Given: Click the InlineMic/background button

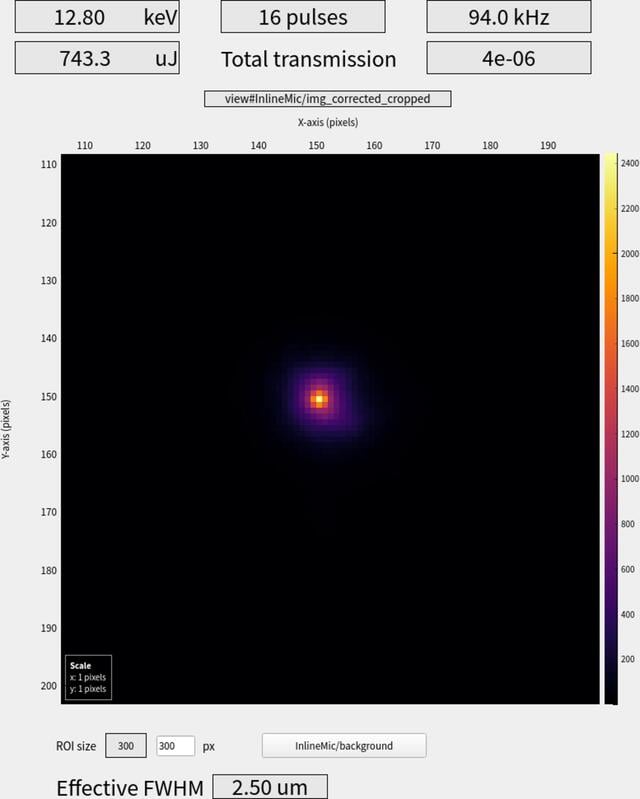Looking at the screenshot, I should (344, 745).
